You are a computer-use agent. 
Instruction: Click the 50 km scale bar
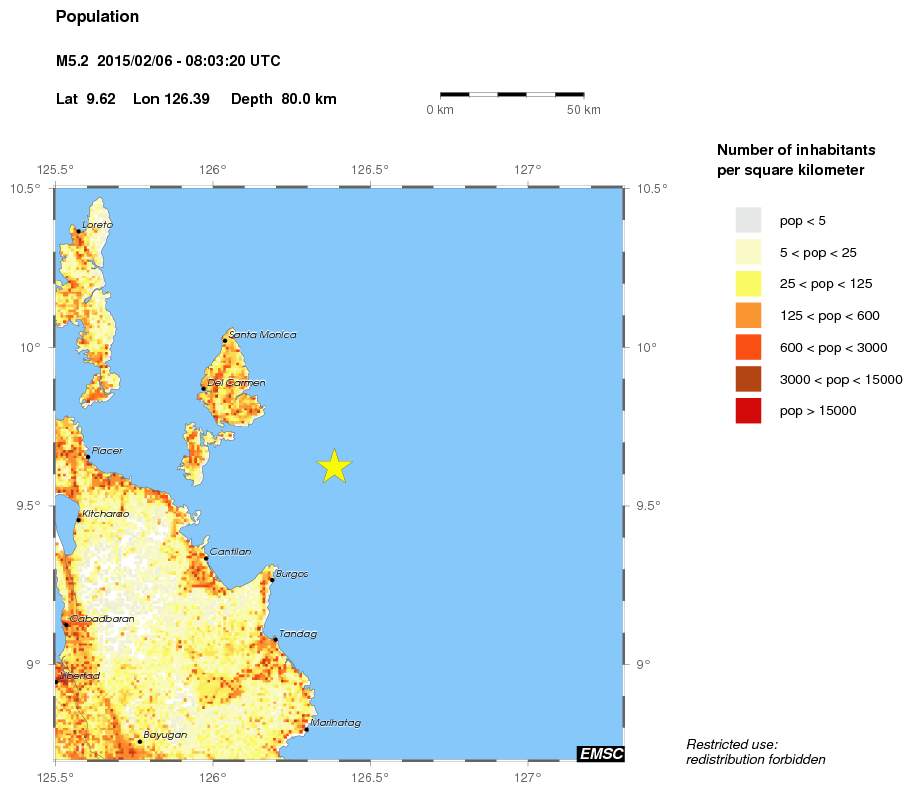(512, 94)
